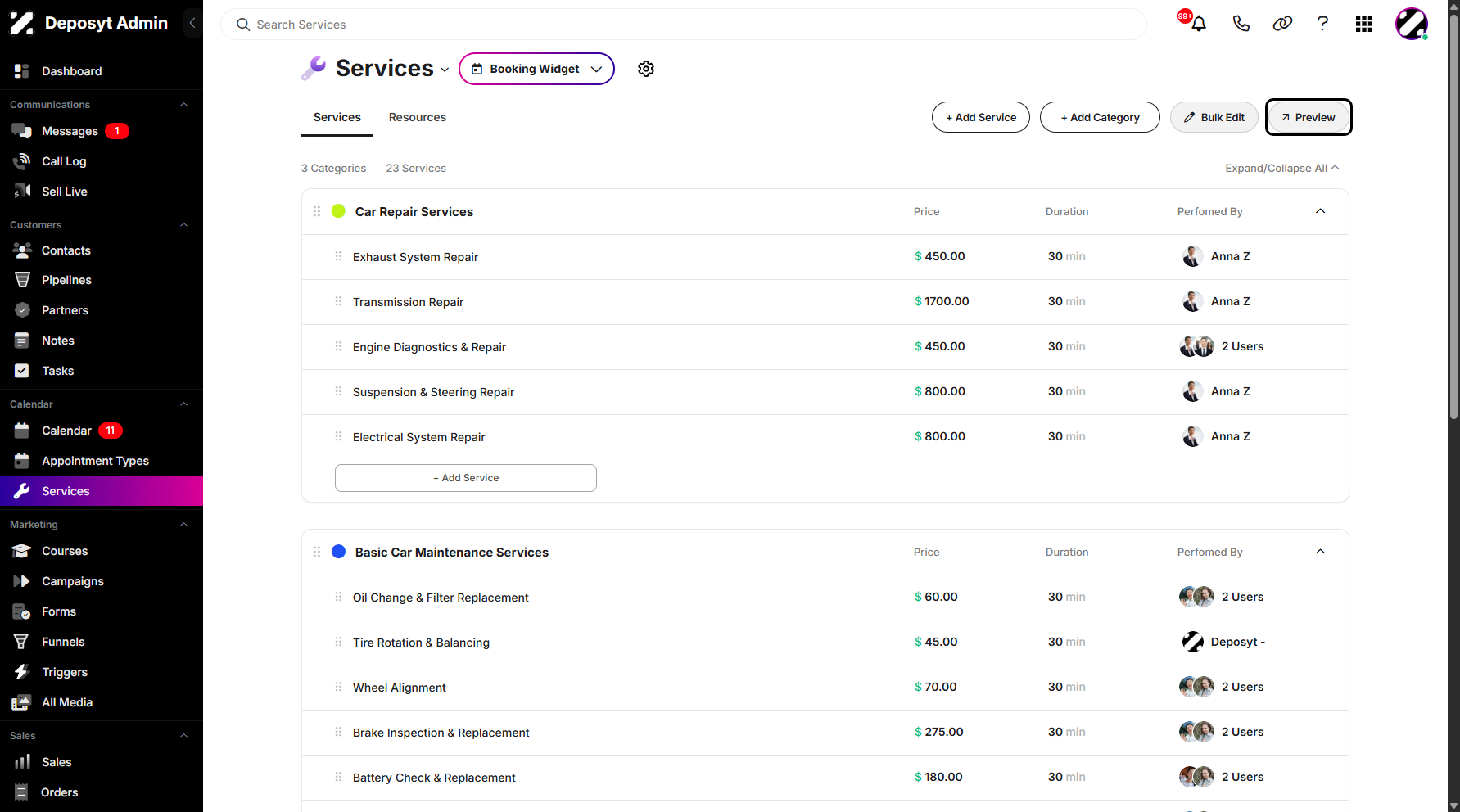
Task: Click Car Repair Services green color dot
Action: point(338,211)
